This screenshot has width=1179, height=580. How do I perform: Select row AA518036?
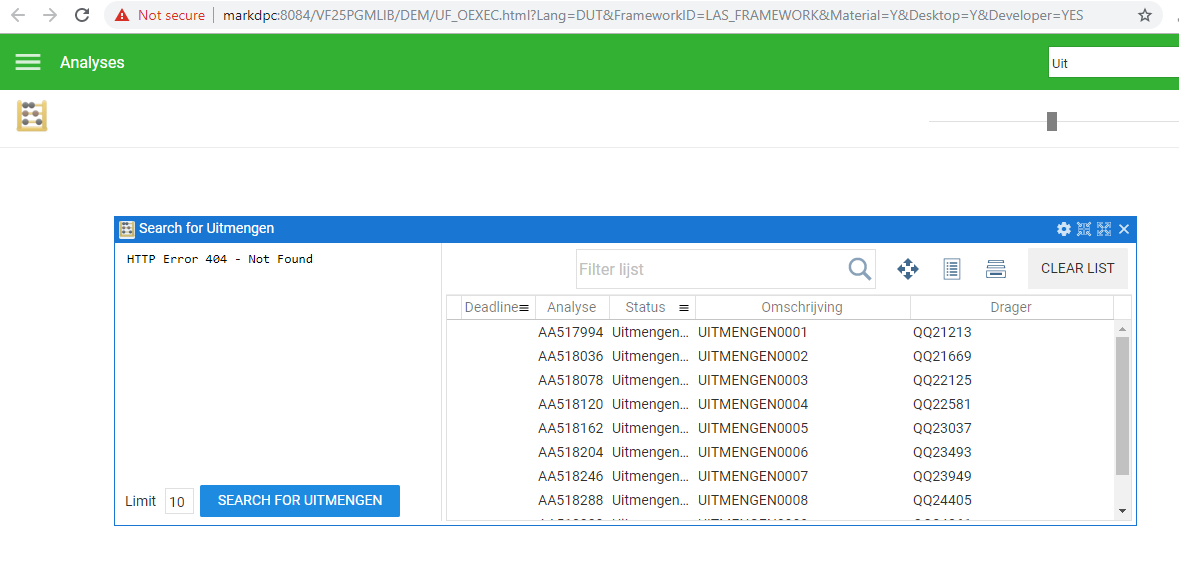780,356
